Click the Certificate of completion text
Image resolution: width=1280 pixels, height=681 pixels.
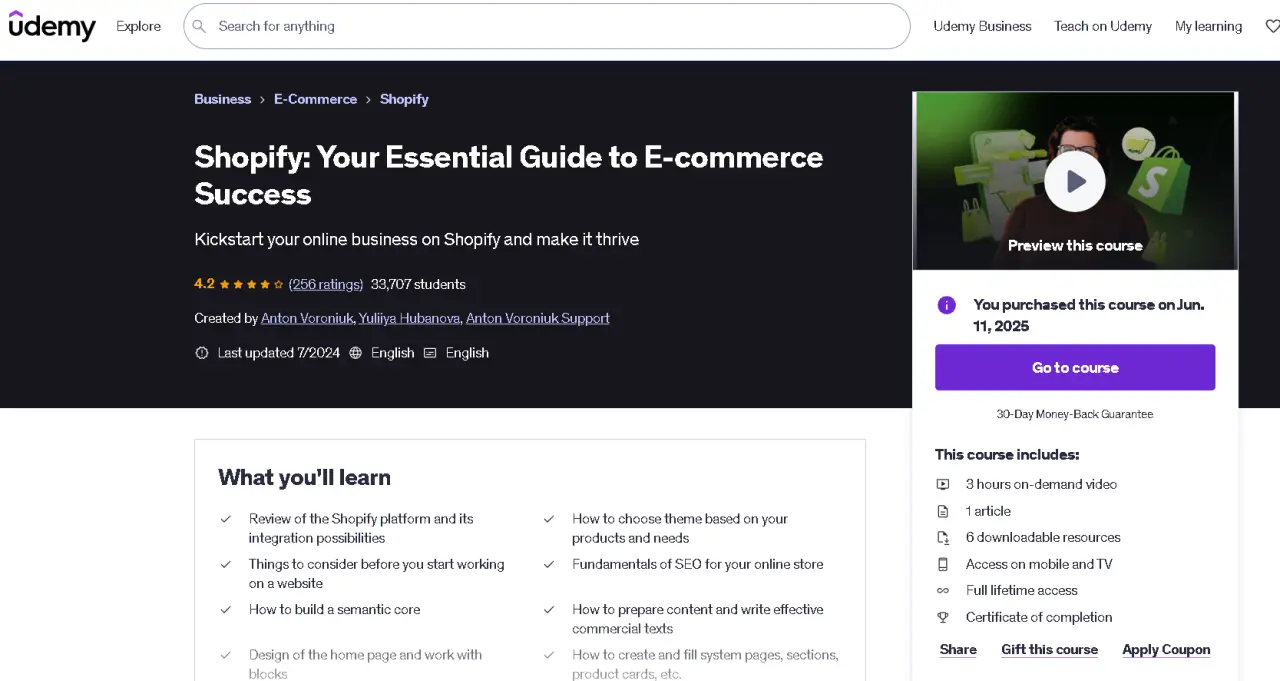point(1039,617)
